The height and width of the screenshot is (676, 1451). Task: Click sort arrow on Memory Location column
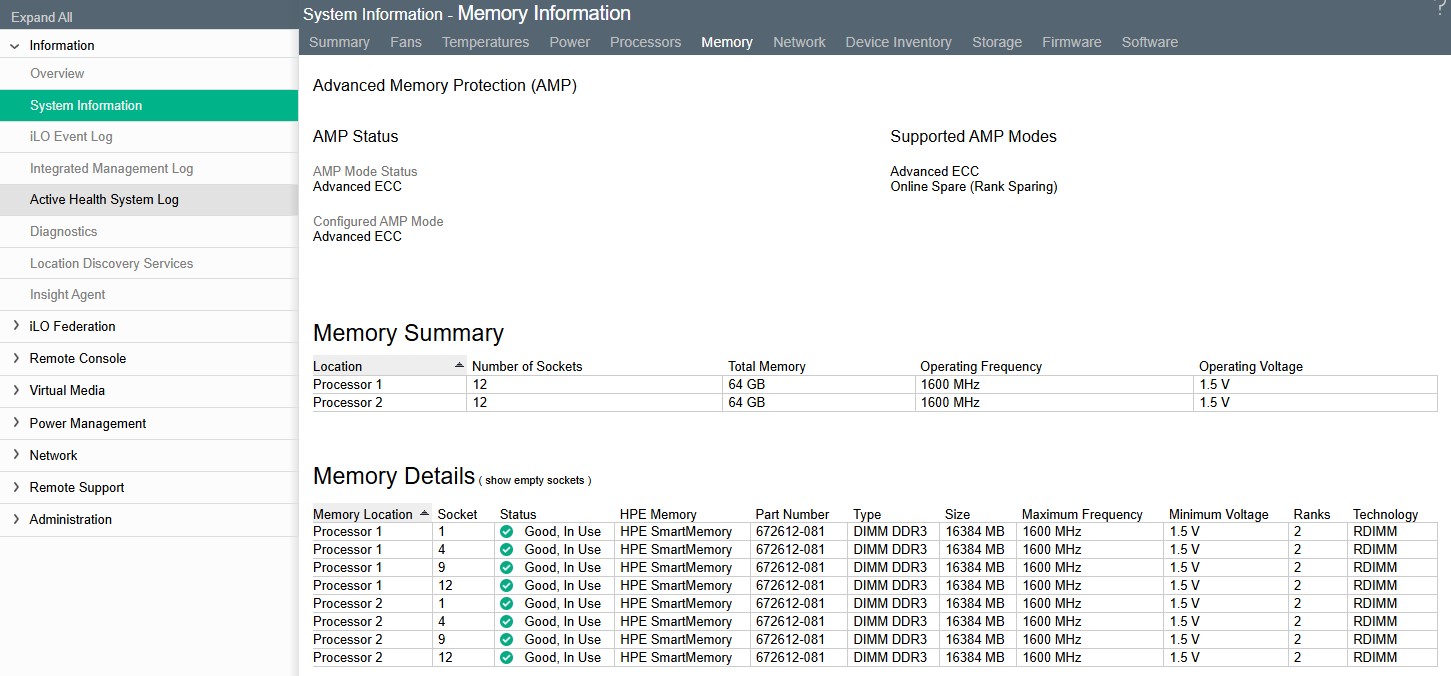(424, 513)
